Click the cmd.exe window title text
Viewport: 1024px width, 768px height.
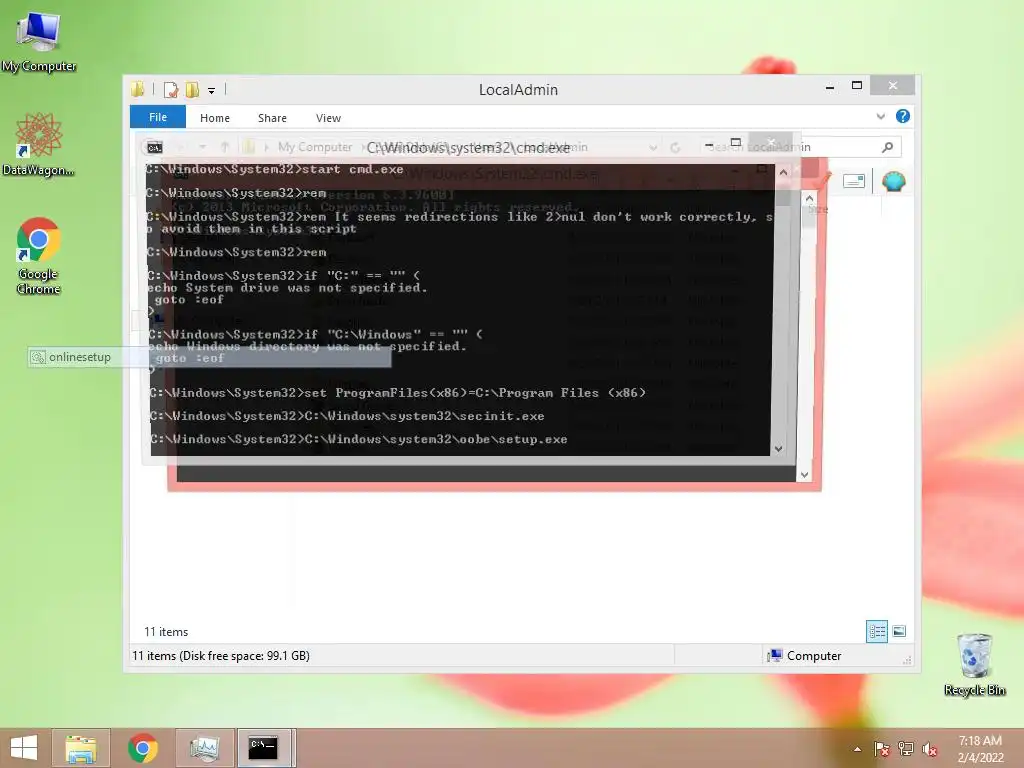[x=468, y=148]
